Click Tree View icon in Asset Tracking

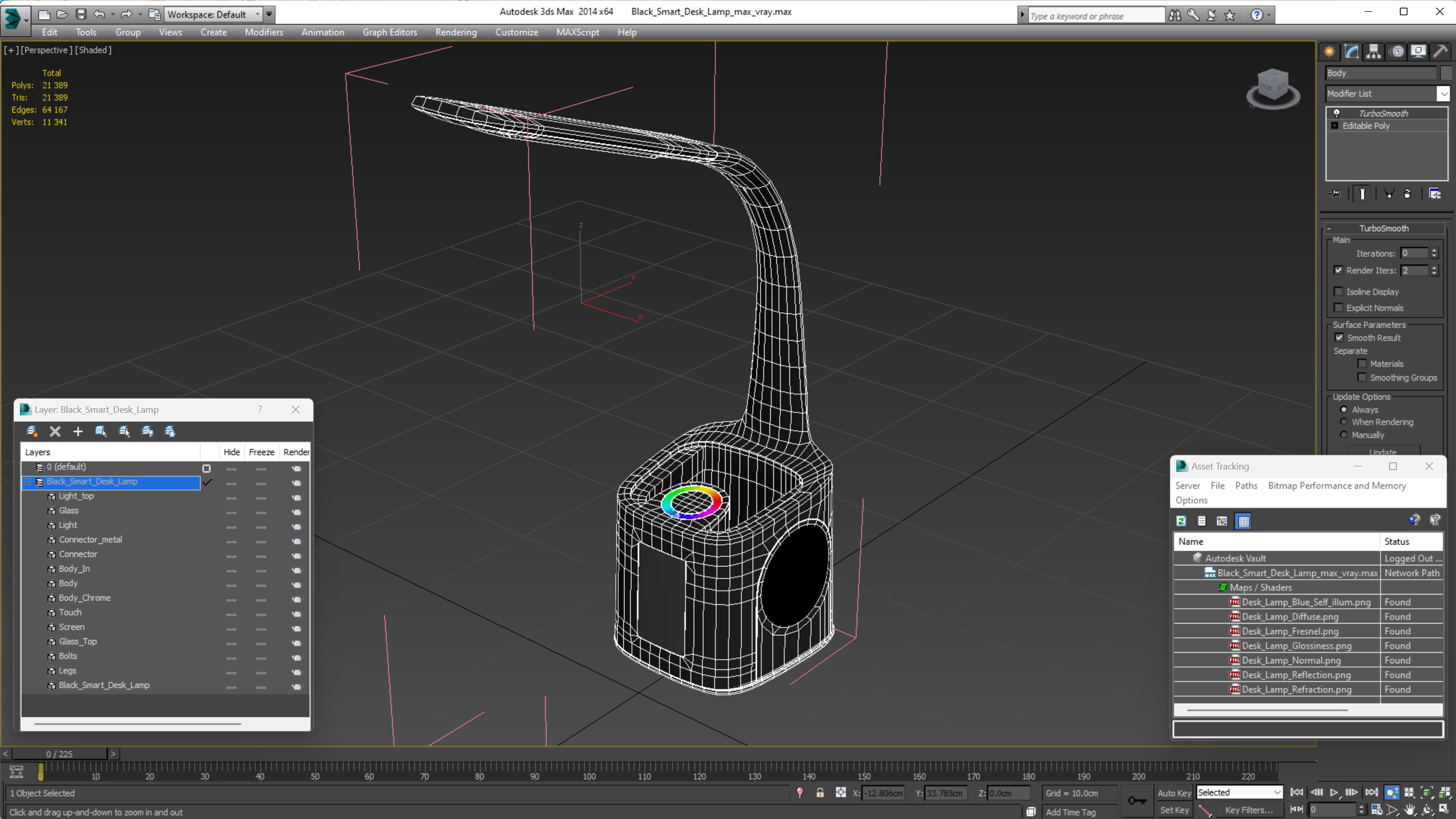click(x=1222, y=521)
